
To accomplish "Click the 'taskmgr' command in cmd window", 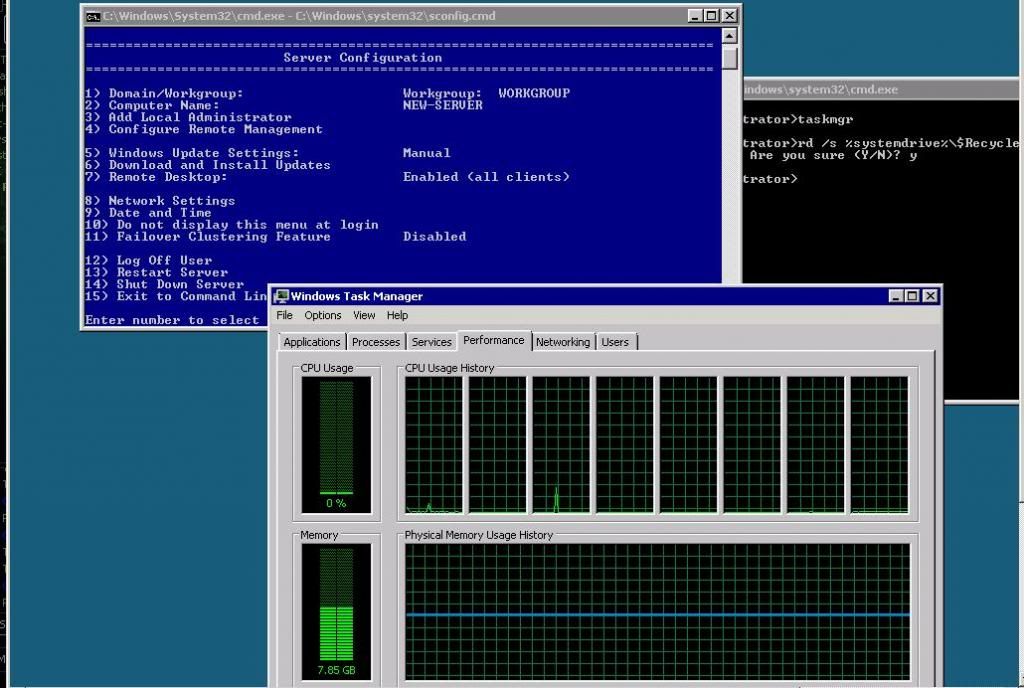I will pyautogui.click(x=825, y=119).
